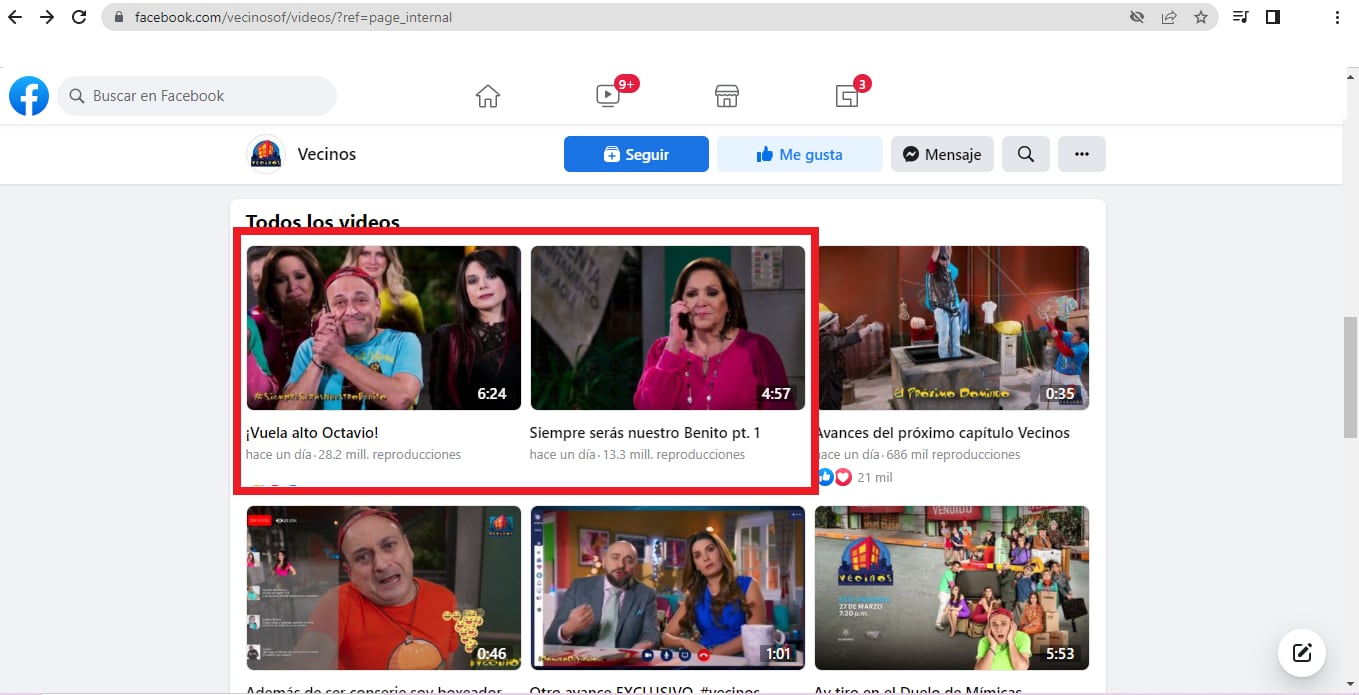Screen dimensions: 1359x695
Task: Like the page with Me gusta
Action: (799, 155)
